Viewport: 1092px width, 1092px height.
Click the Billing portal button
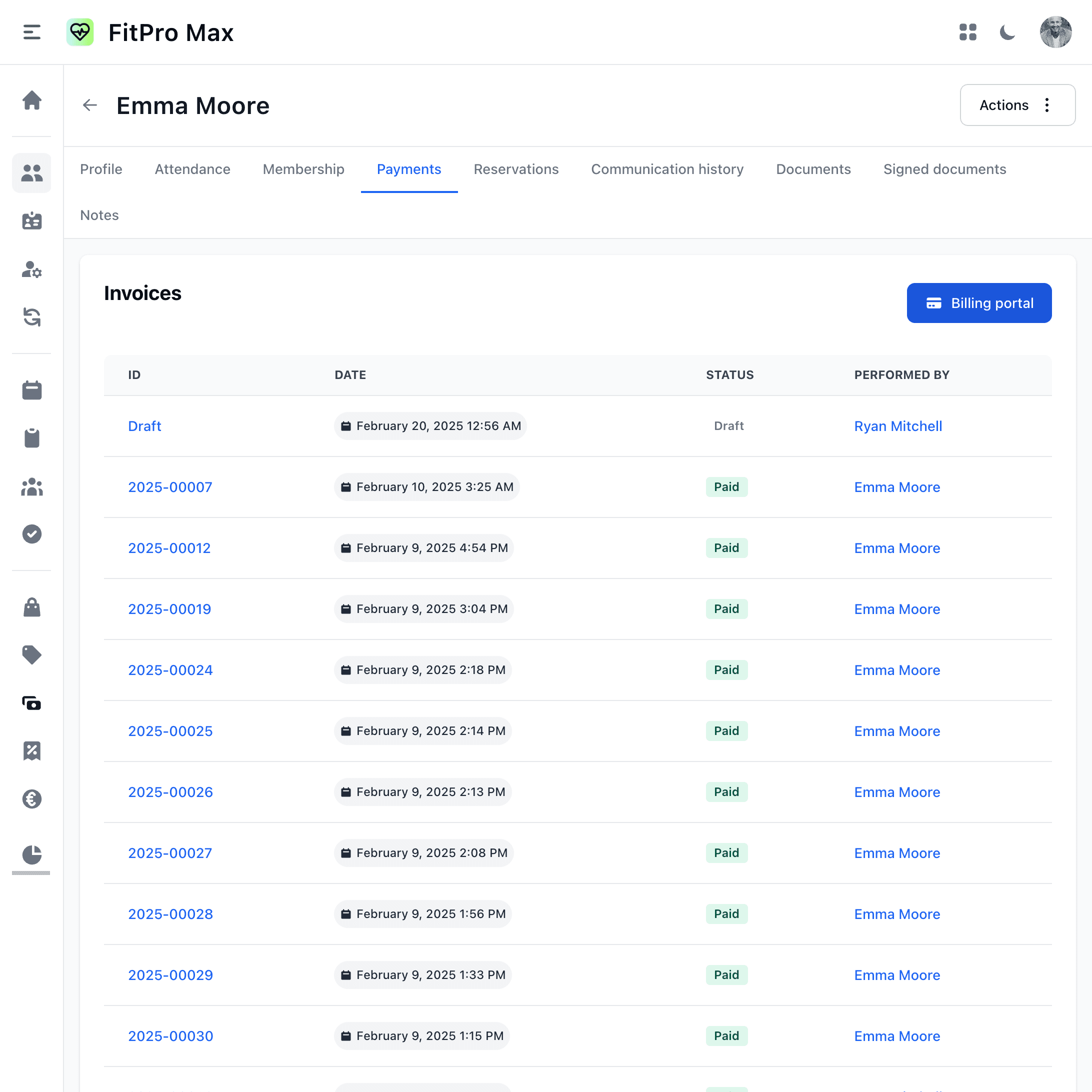pos(979,303)
